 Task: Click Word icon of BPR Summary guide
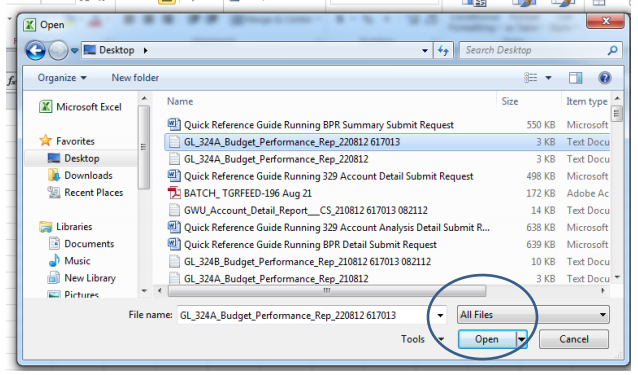point(174,124)
